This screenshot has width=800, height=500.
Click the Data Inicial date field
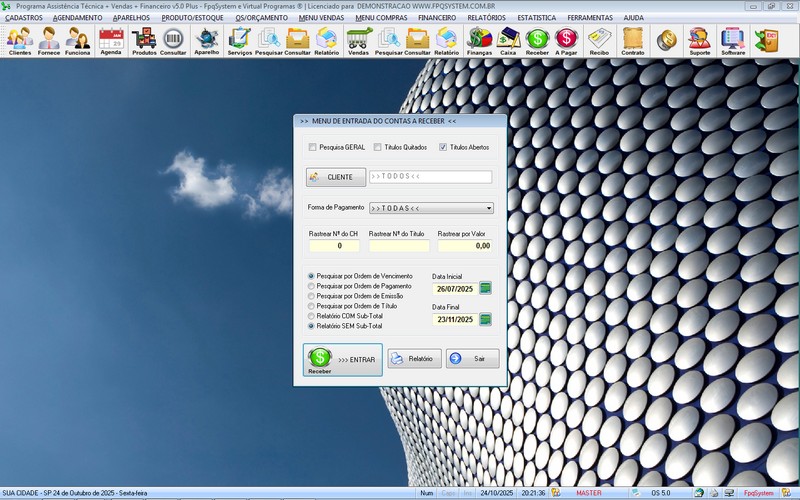click(x=455, y=289)
